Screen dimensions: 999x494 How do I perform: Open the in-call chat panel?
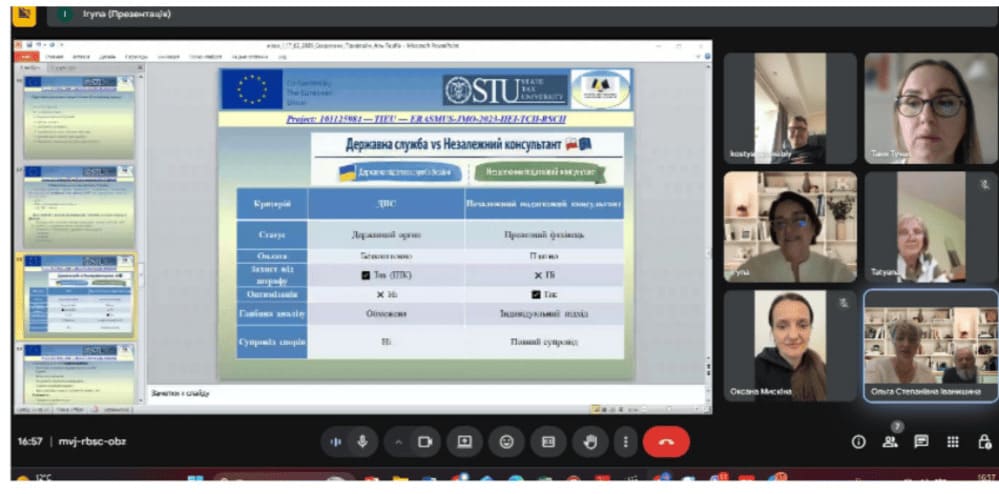click(x=921, y=441)
